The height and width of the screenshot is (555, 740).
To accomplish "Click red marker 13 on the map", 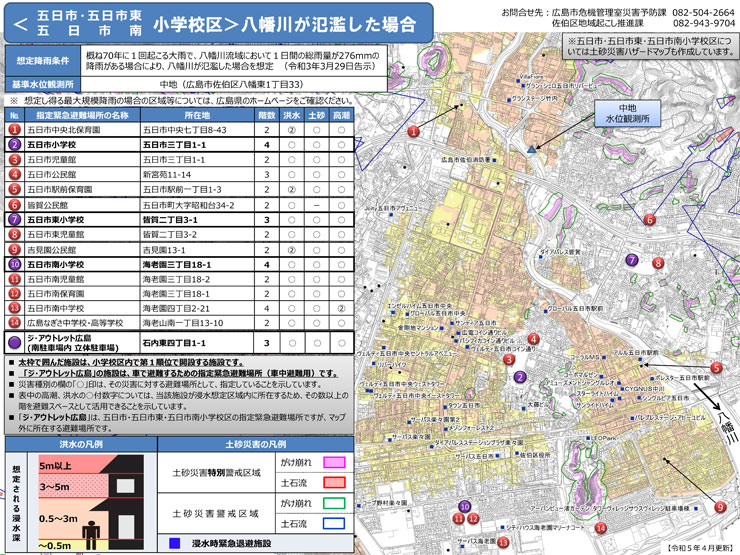I will pos(503,542).
